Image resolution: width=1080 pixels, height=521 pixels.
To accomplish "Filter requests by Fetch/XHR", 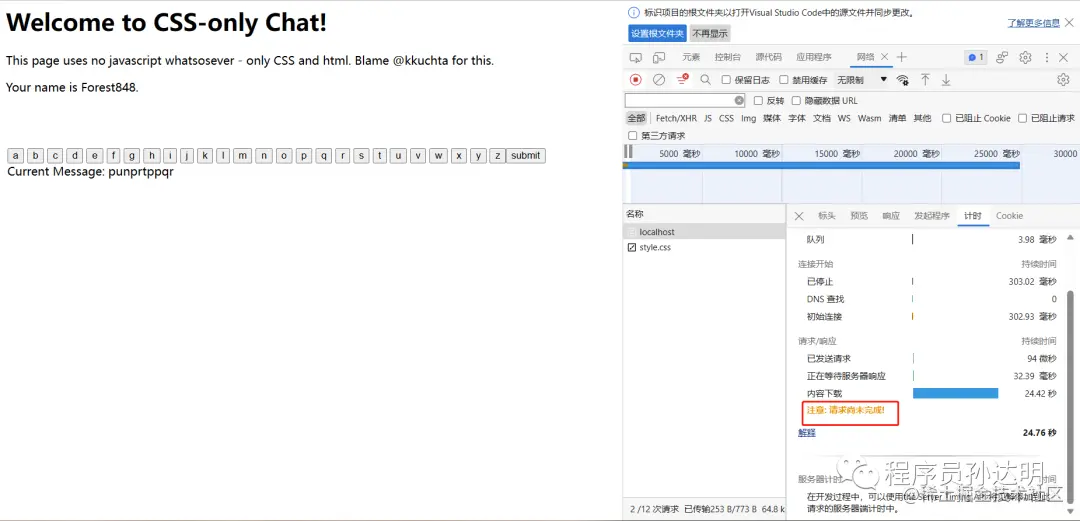I will pyautogui.click(x=676, y=119).
